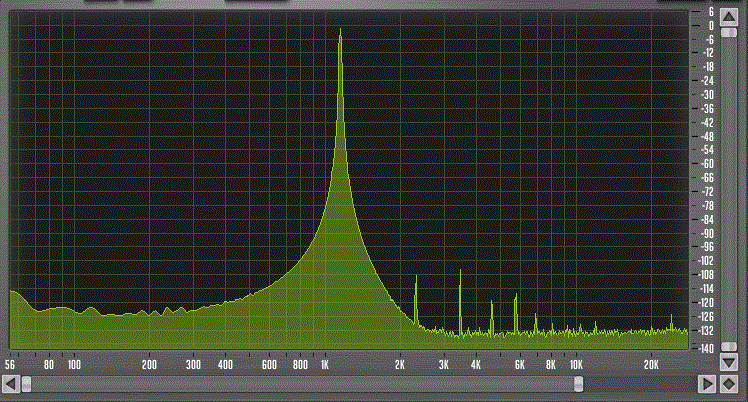Click the 200 Hz frequency axis label
The image size is (748, 402).
click(149, 365)
